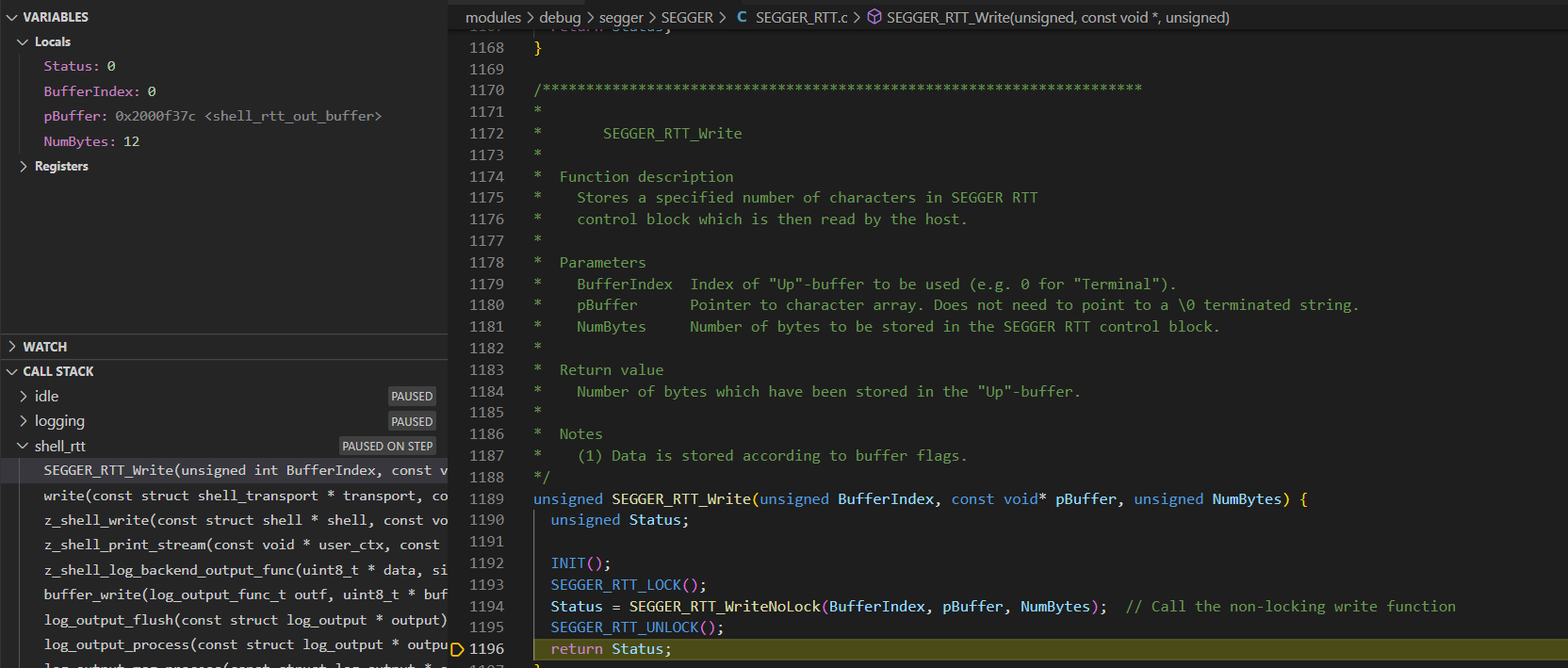Select the 'NumBytes: 12' local variable
The height and width of the screenshot is (668, 1568).
click(224, 141)
